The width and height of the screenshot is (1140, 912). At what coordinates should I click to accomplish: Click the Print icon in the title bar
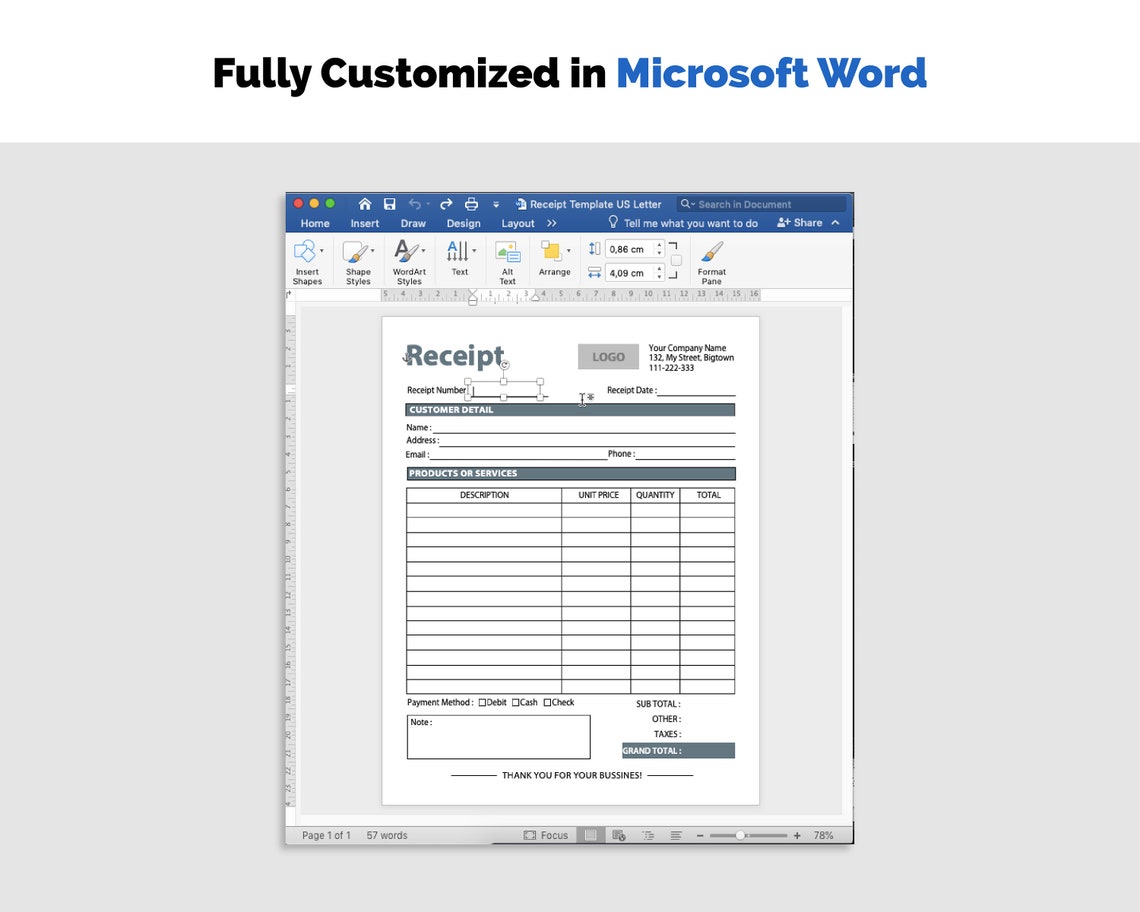471,203
